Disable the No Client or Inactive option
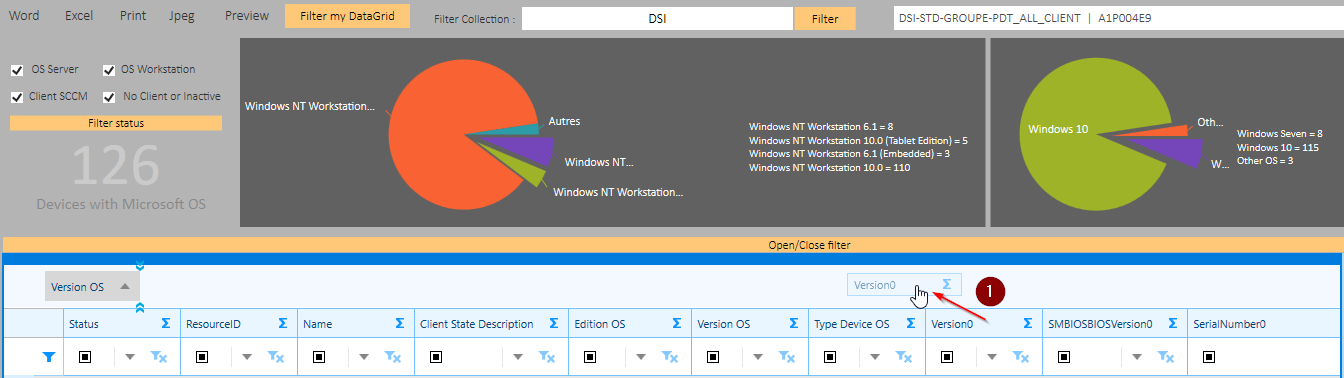The image size is (1344, 378). click(109, 97)
